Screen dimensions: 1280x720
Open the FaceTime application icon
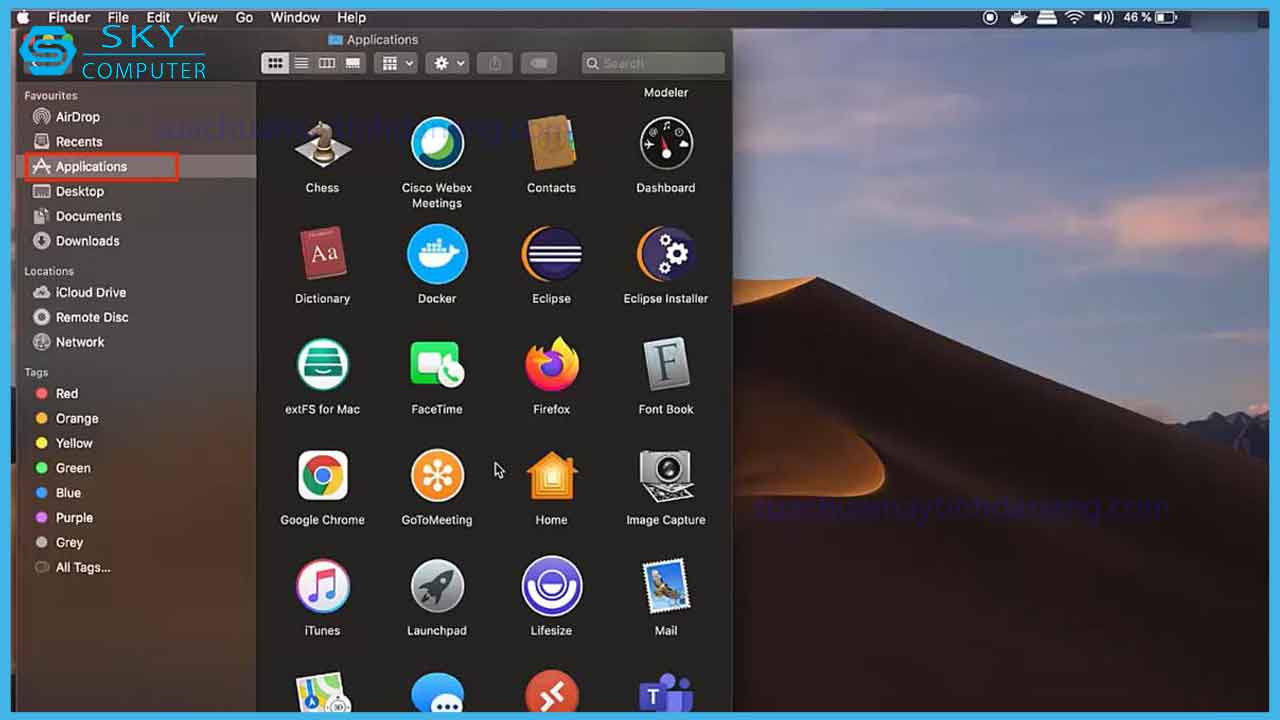click(x=437, y=365)
